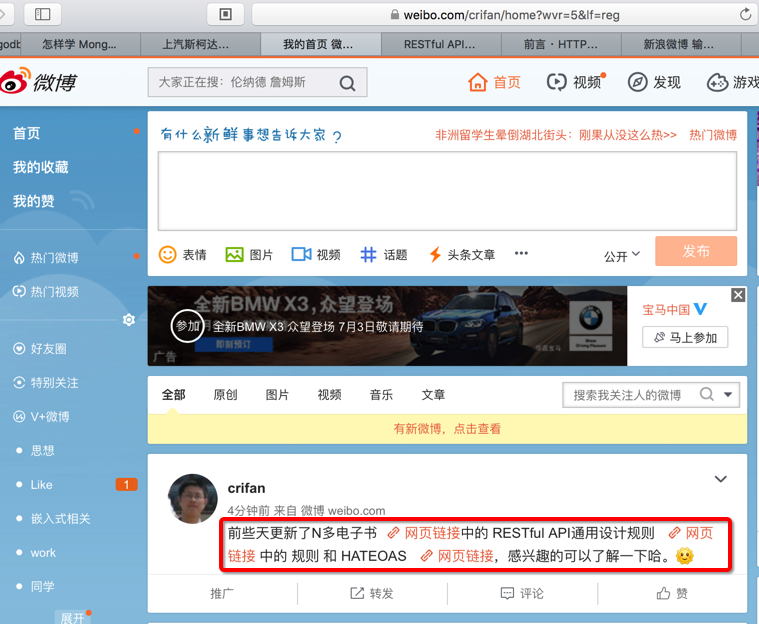Viewport: 759px width, 624px height.
Task: Expand the crifan post options chevron
Action: coord(721,479)
